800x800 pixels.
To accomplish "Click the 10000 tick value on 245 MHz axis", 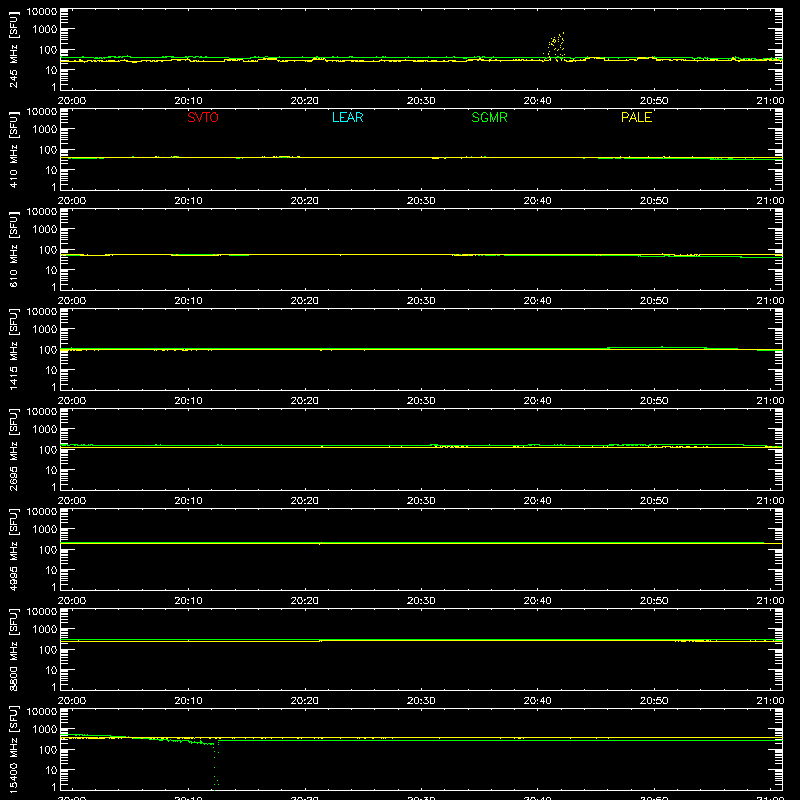I will point(42,12).
